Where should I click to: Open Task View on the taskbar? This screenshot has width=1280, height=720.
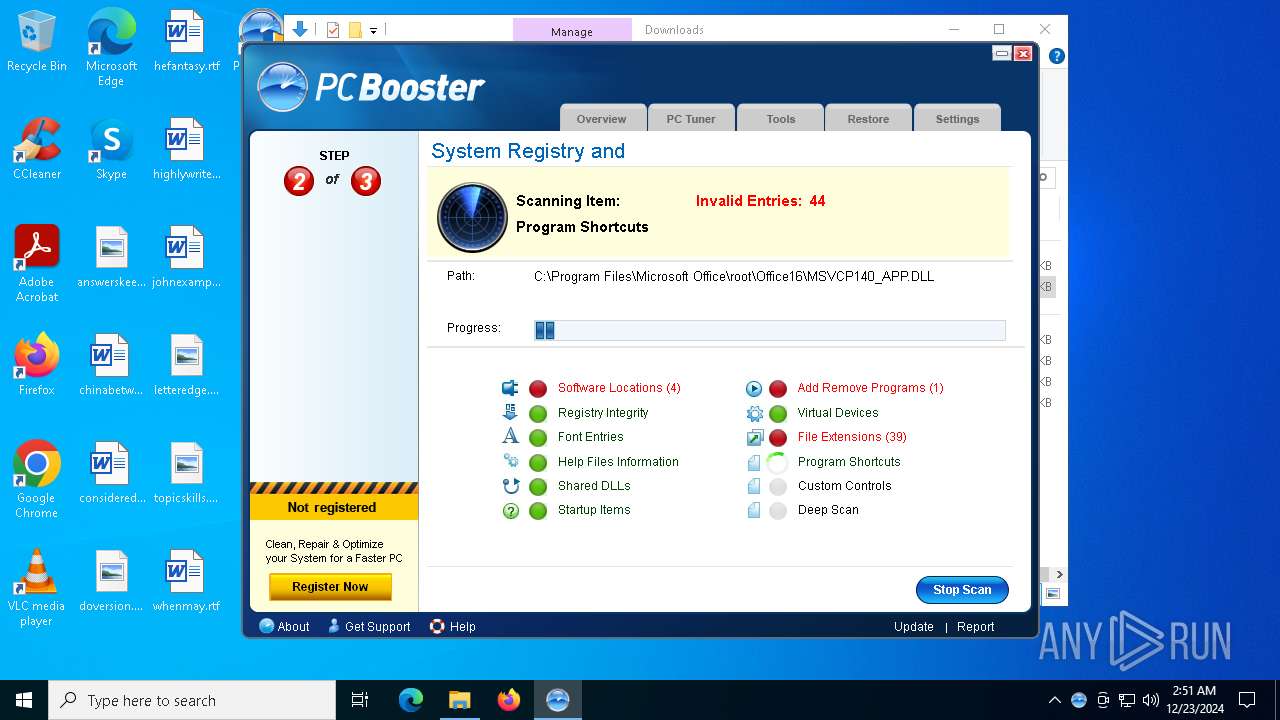coord(360,700)
